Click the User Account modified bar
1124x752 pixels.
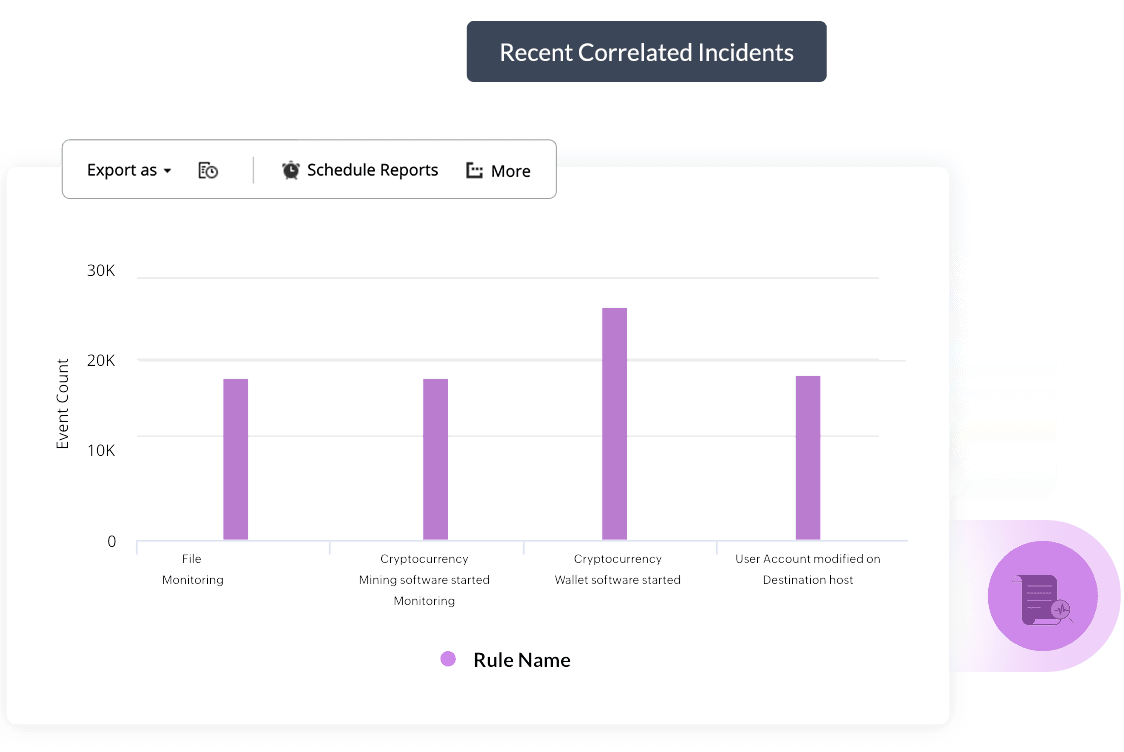(x=808, y=458)
